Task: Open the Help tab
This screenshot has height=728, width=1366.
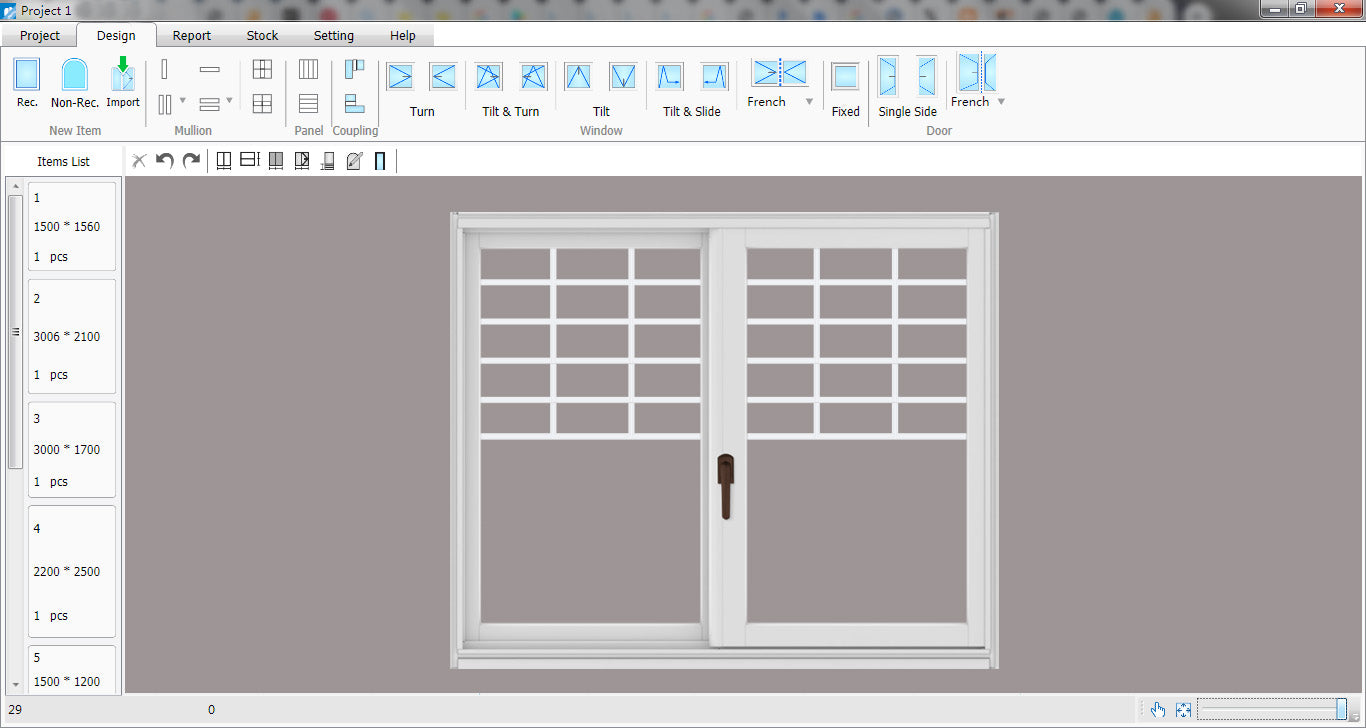Action: coord(403,35)
